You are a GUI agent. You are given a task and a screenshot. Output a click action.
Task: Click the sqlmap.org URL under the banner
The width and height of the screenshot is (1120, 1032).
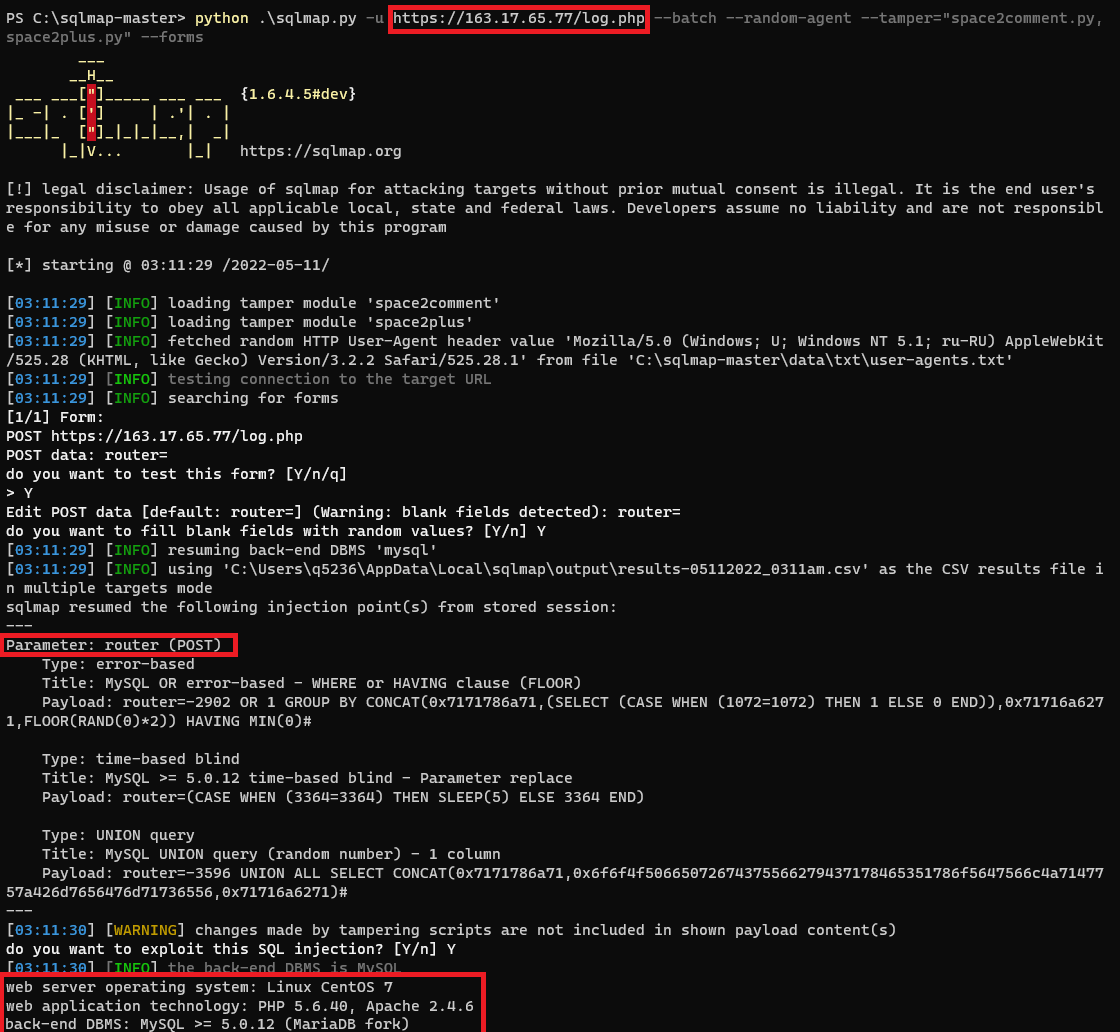(321, 151)
